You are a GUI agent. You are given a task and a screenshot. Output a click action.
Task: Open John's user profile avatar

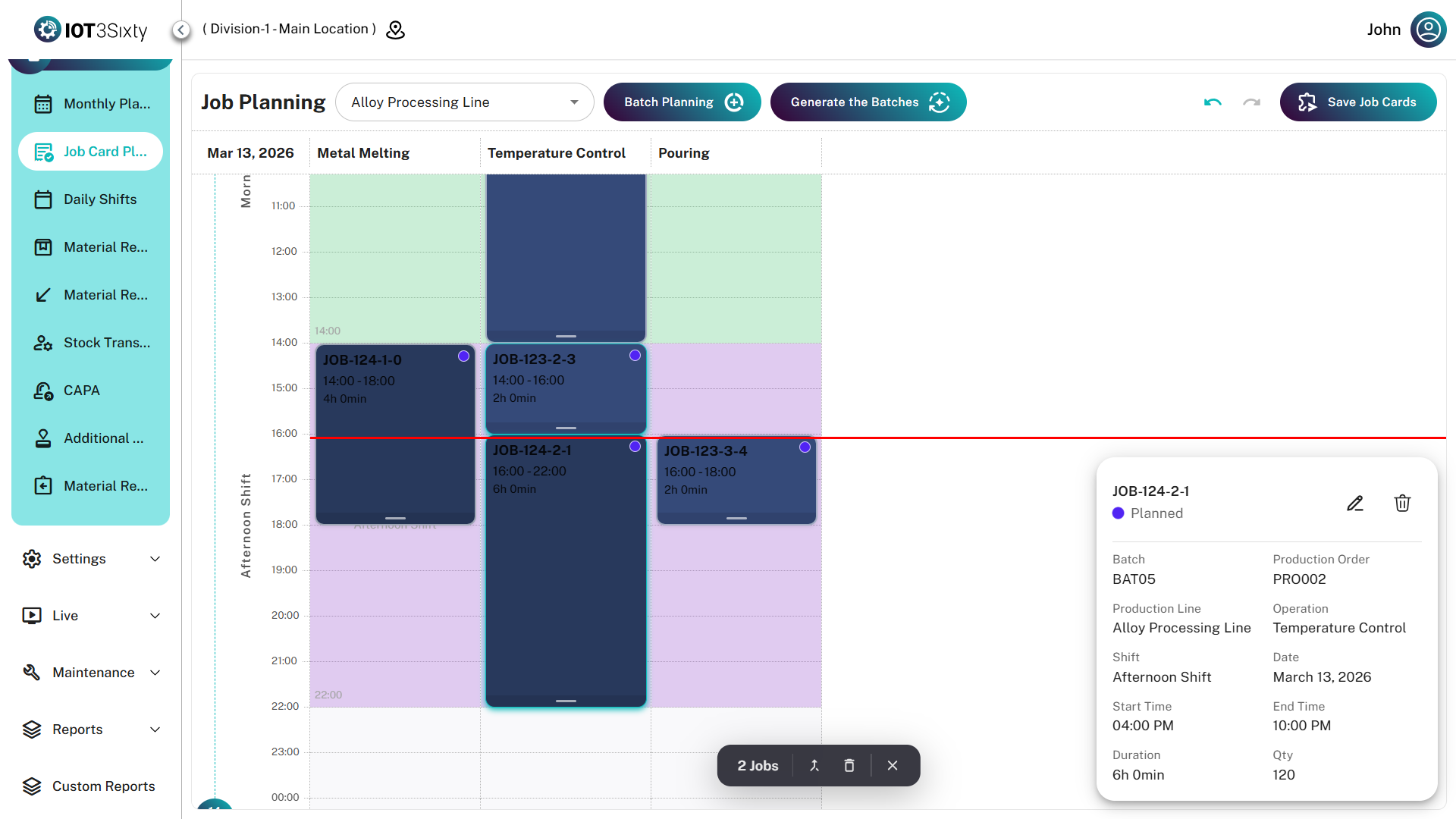1428,30
